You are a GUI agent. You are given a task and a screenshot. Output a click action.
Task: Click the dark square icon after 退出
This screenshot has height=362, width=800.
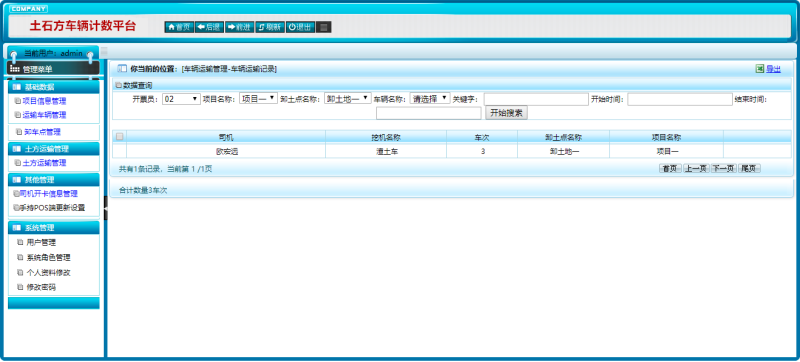tap(323, 27)
